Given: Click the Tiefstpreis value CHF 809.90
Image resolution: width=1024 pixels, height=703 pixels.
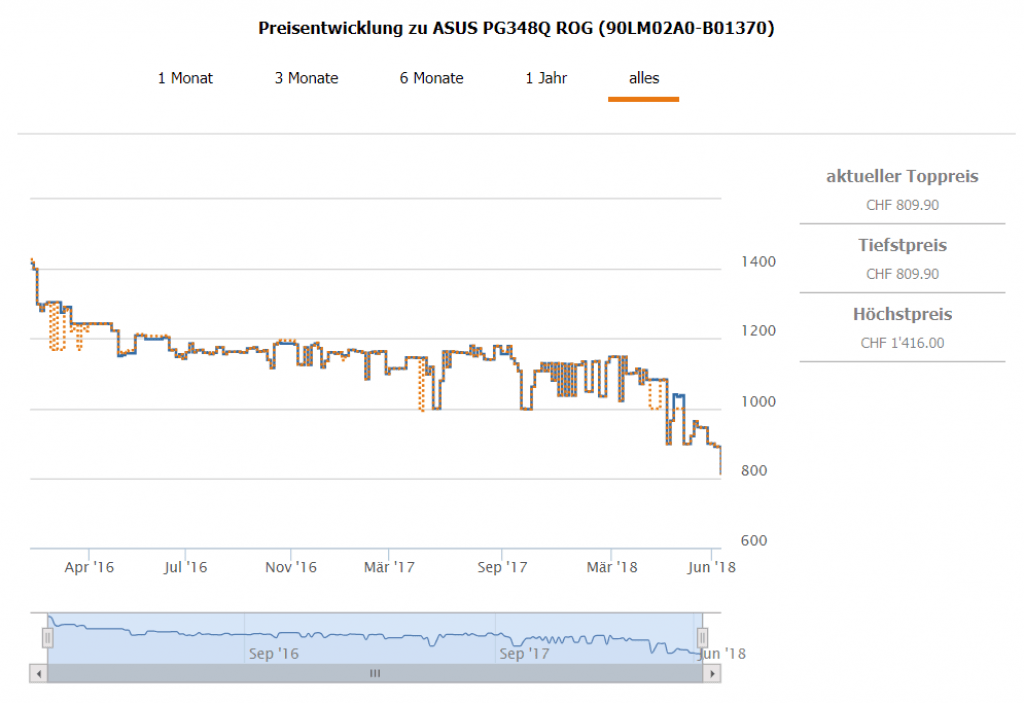Looking at the screenshot, I should [902, 274].
